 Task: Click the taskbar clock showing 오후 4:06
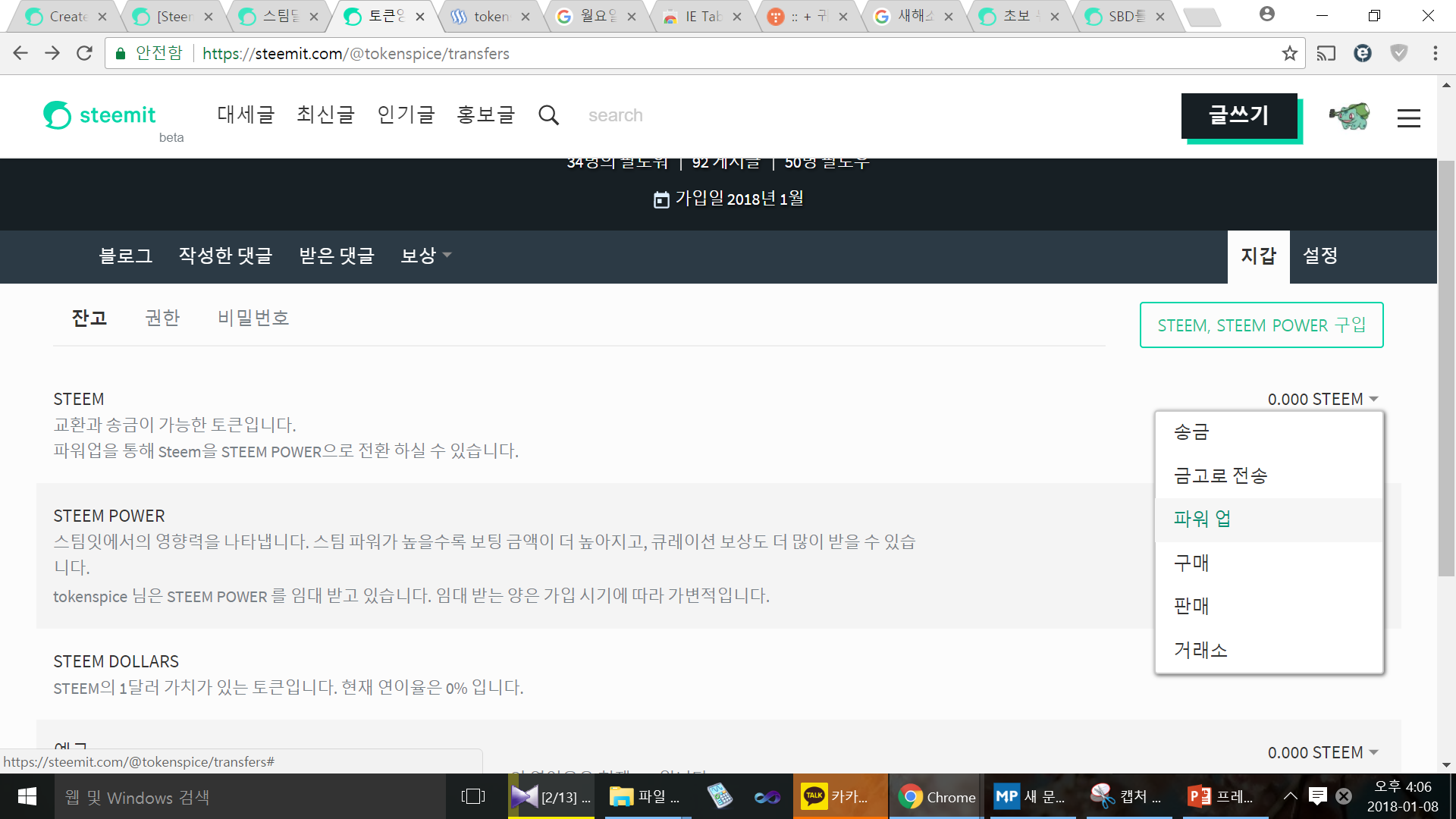coord(1403,796)
